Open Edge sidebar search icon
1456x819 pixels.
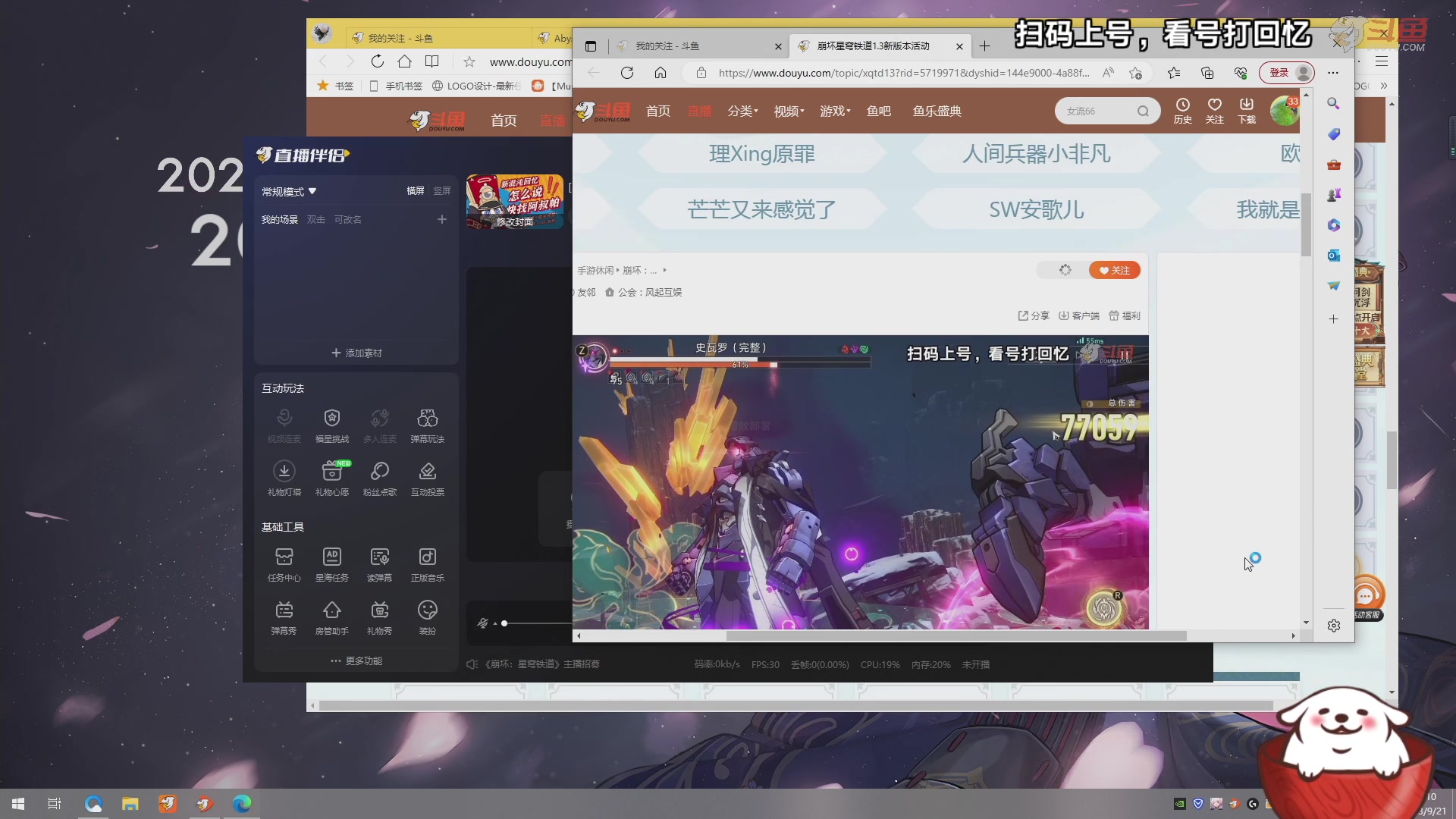(1333, 104)
